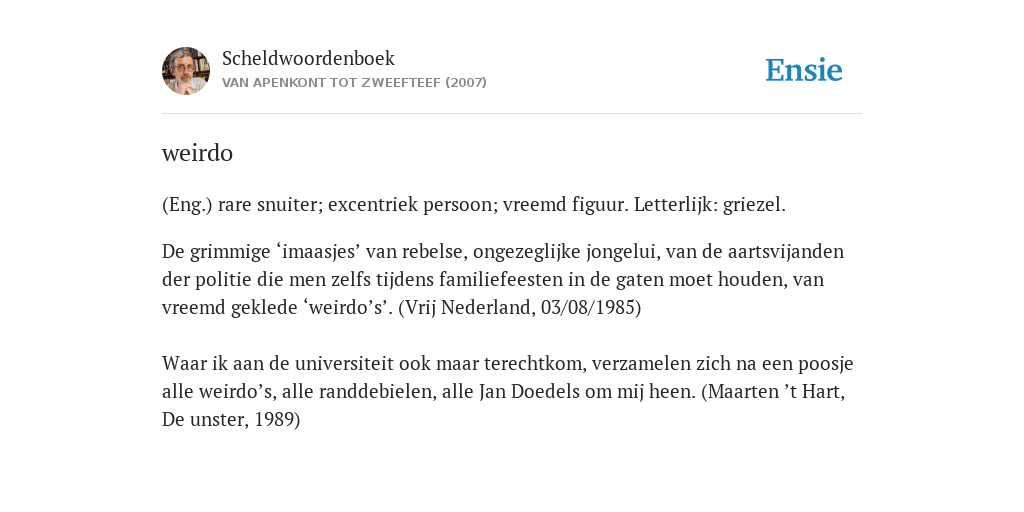
Task: Click the 'Maarten 't Hart' author citation
Action: [775, 391]
